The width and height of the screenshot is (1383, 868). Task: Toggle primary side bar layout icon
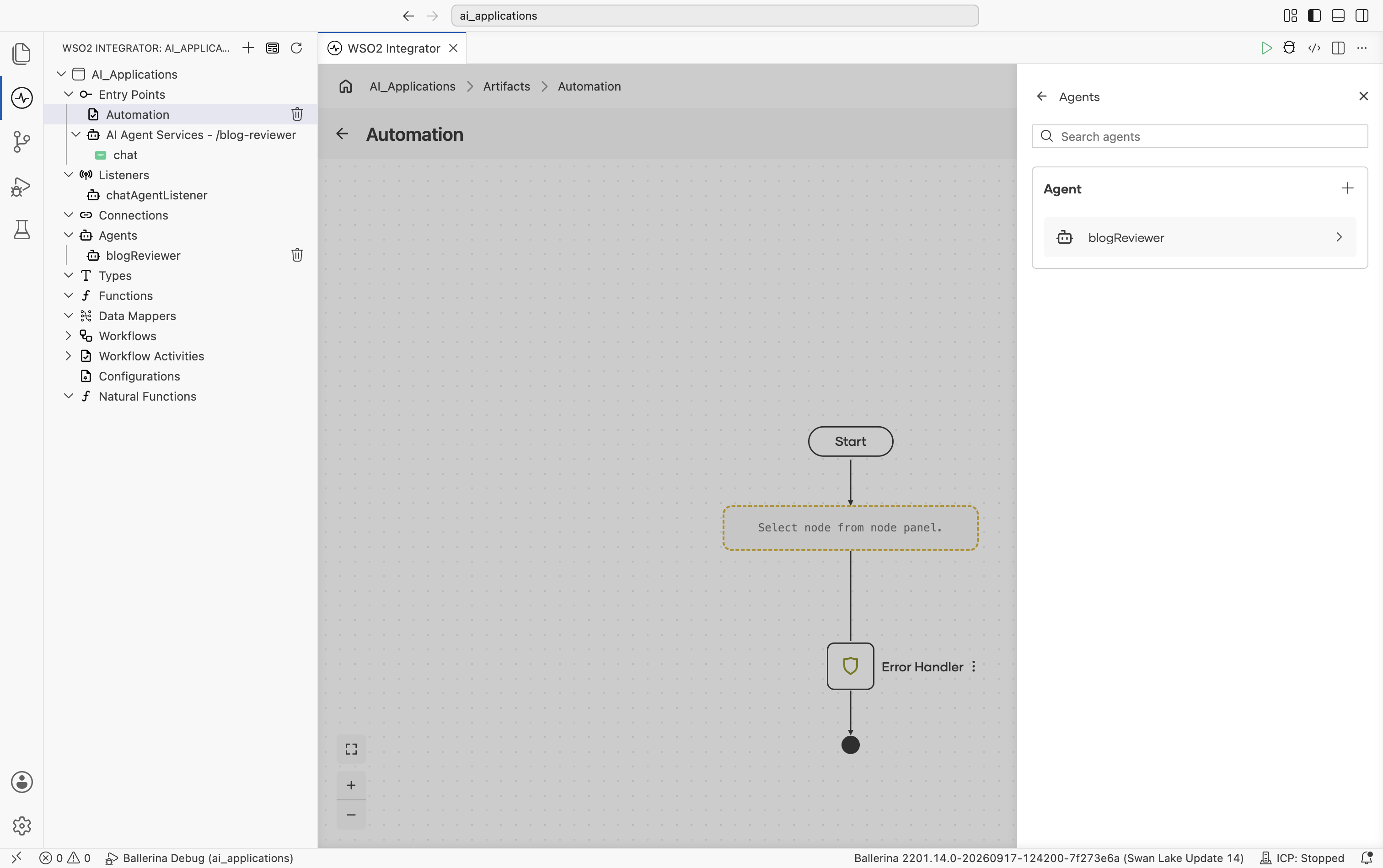(1314, 16)
